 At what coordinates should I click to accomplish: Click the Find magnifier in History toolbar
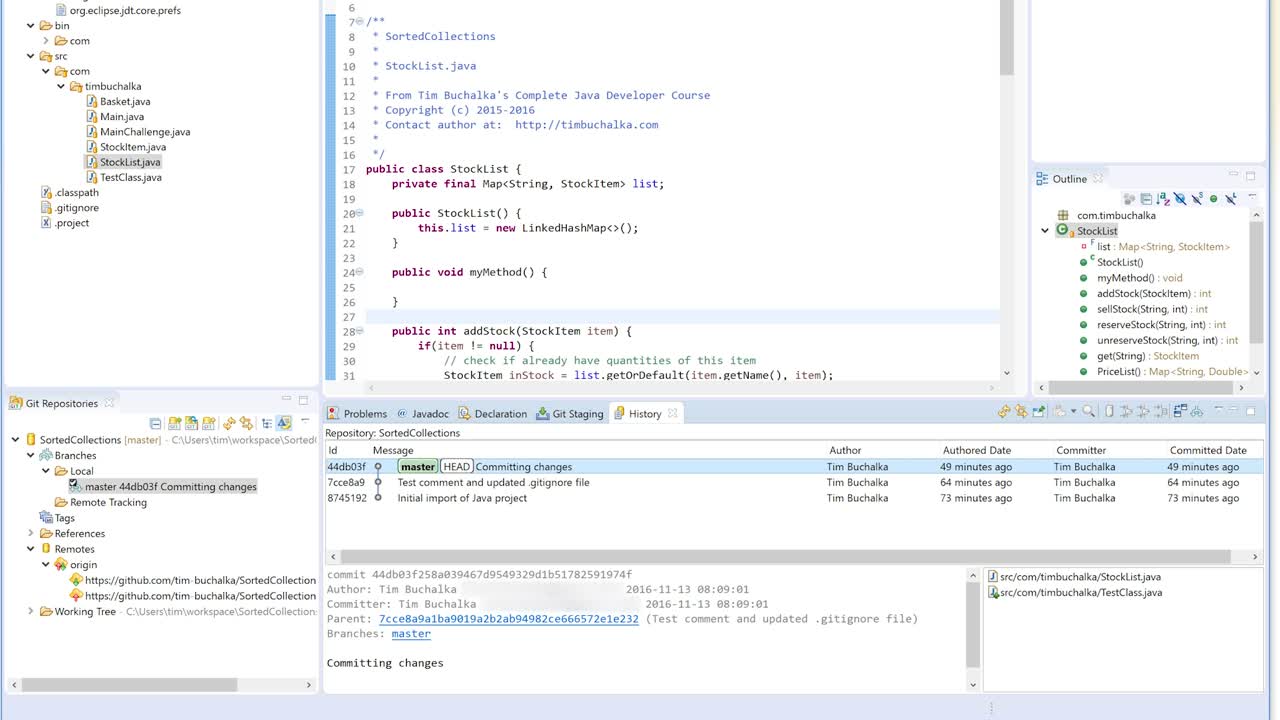[x=1088, y=411]
